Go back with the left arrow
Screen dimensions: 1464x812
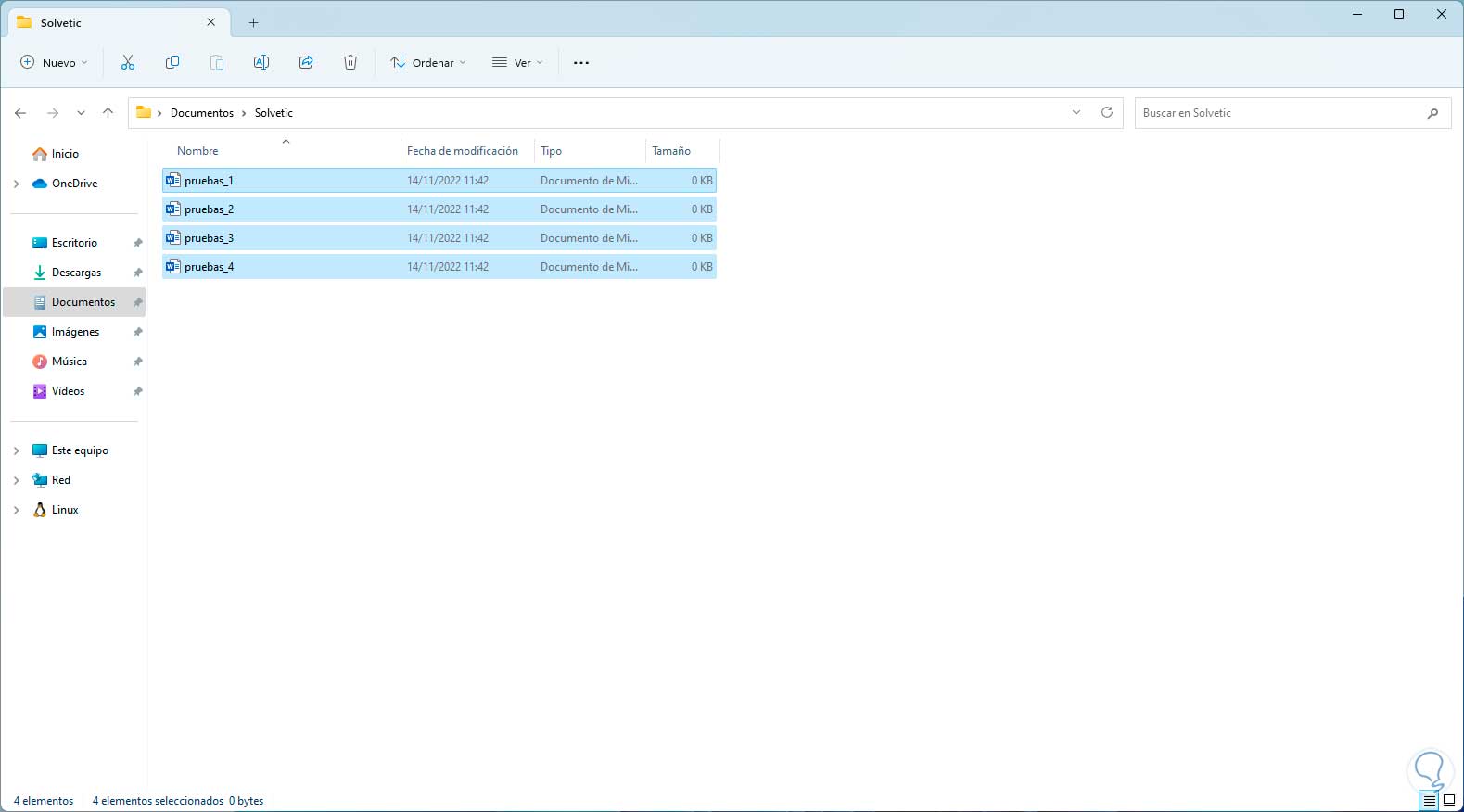tap(20, 113)
